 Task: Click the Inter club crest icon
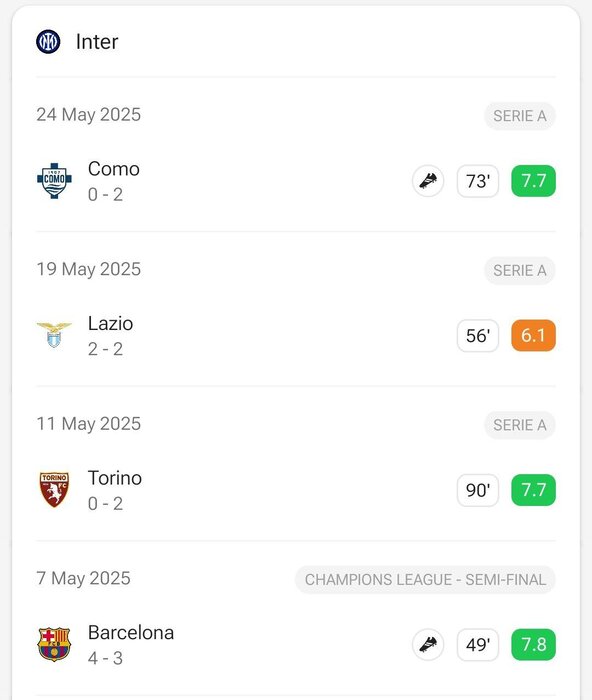pos(48,42)
